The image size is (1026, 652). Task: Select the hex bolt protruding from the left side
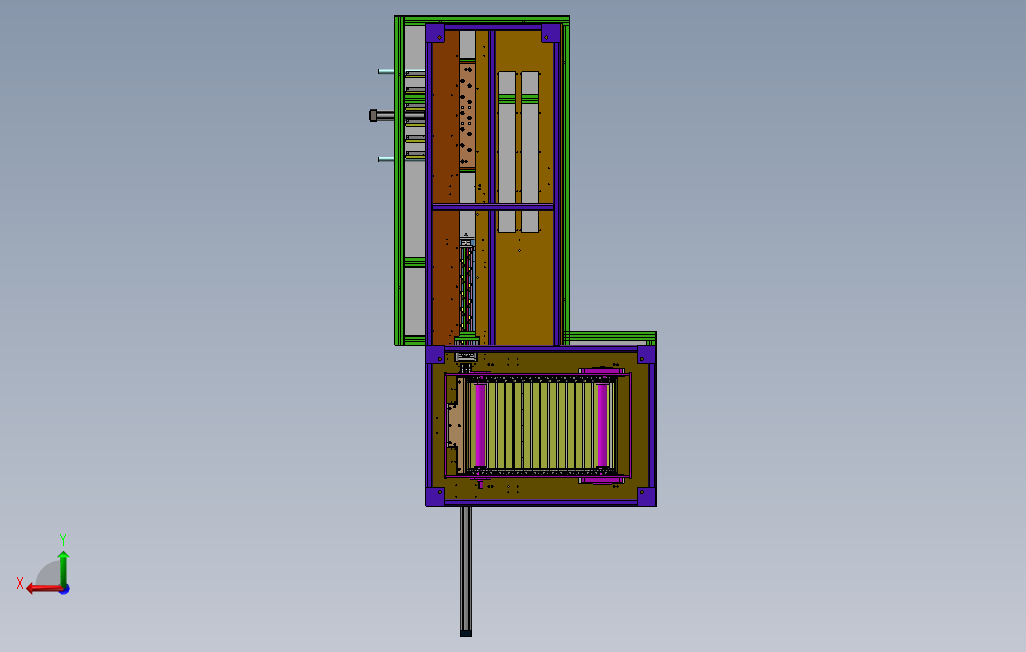382,115
